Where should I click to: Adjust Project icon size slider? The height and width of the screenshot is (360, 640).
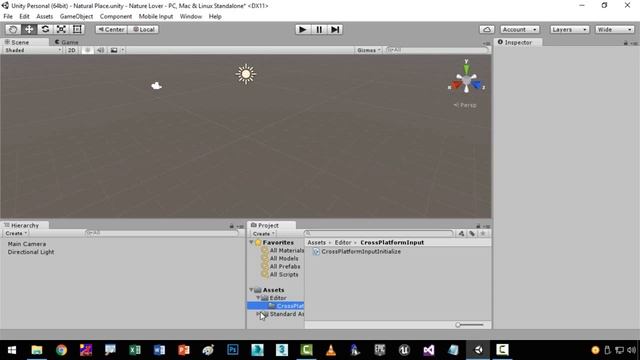pyautogui.click(x=469, y=325)
